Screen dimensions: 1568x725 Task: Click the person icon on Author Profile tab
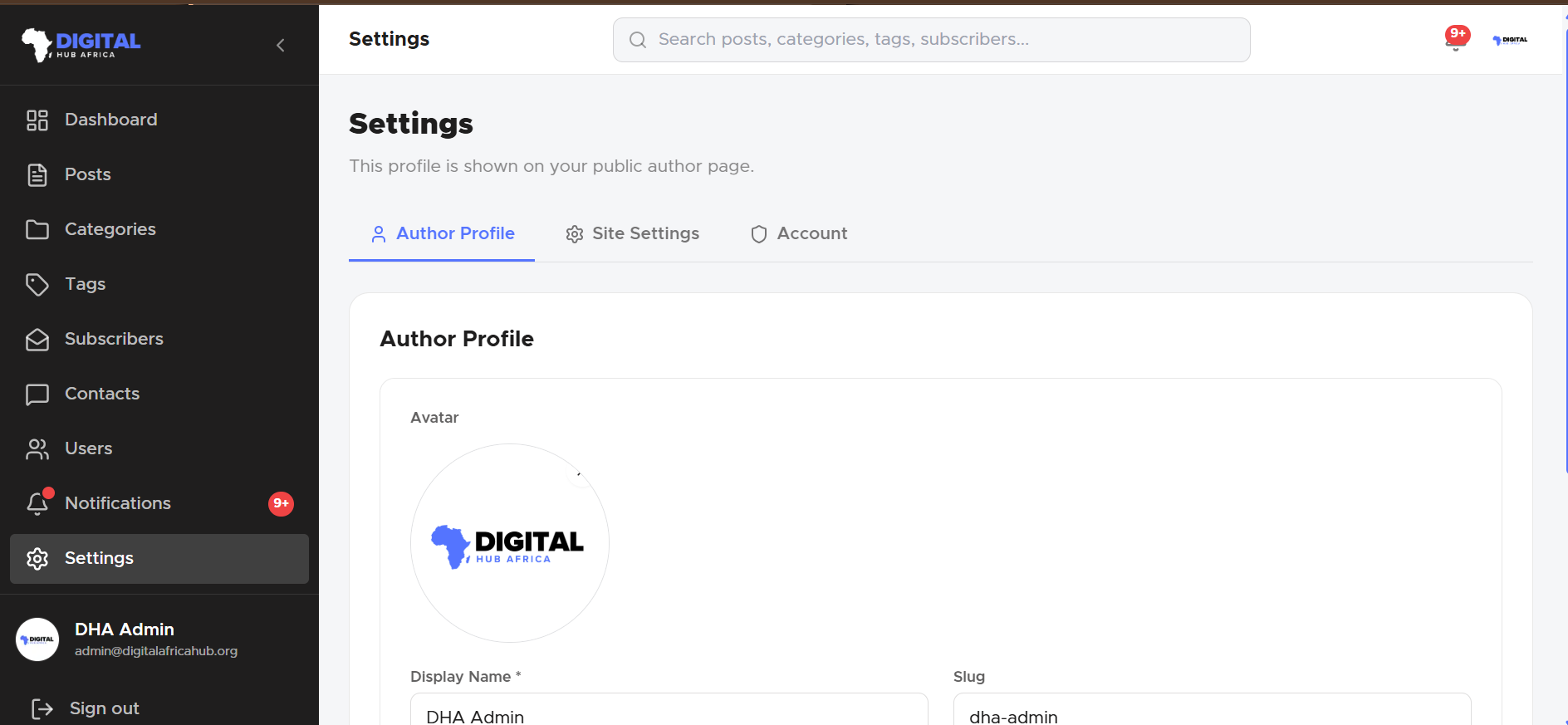(x=379, y=234)
